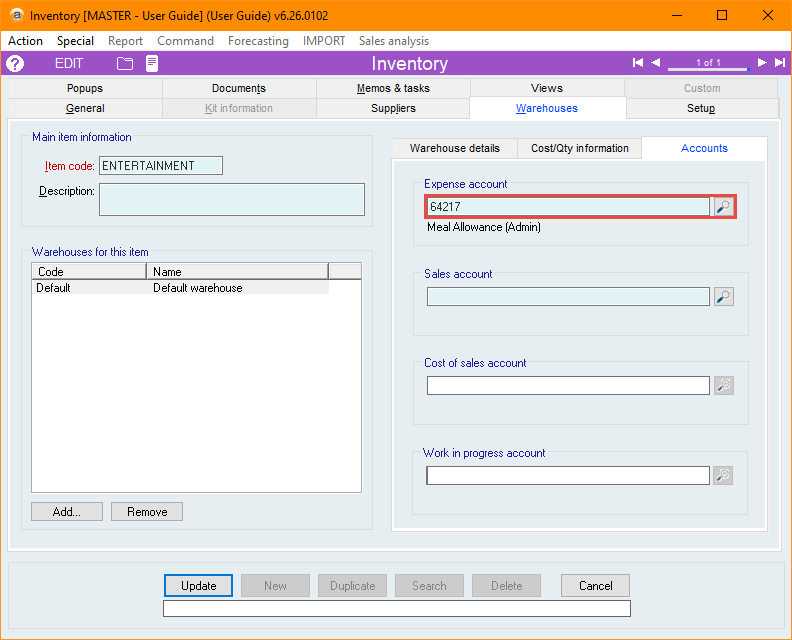This screenshot has height=640, width=792.
Task: Maximize the Inventory window
Action: click(722, 16)
